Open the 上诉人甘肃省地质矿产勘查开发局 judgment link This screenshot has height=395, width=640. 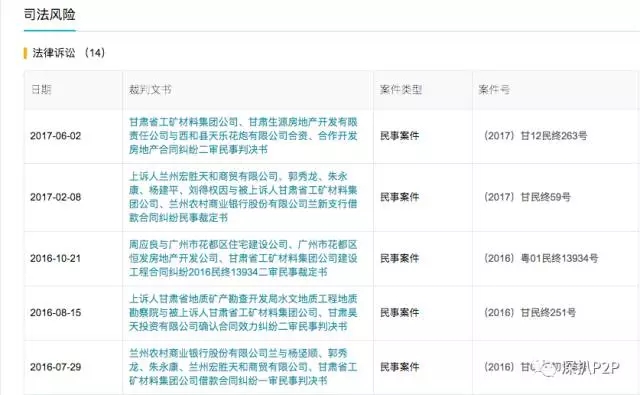(x=243, y=313)
